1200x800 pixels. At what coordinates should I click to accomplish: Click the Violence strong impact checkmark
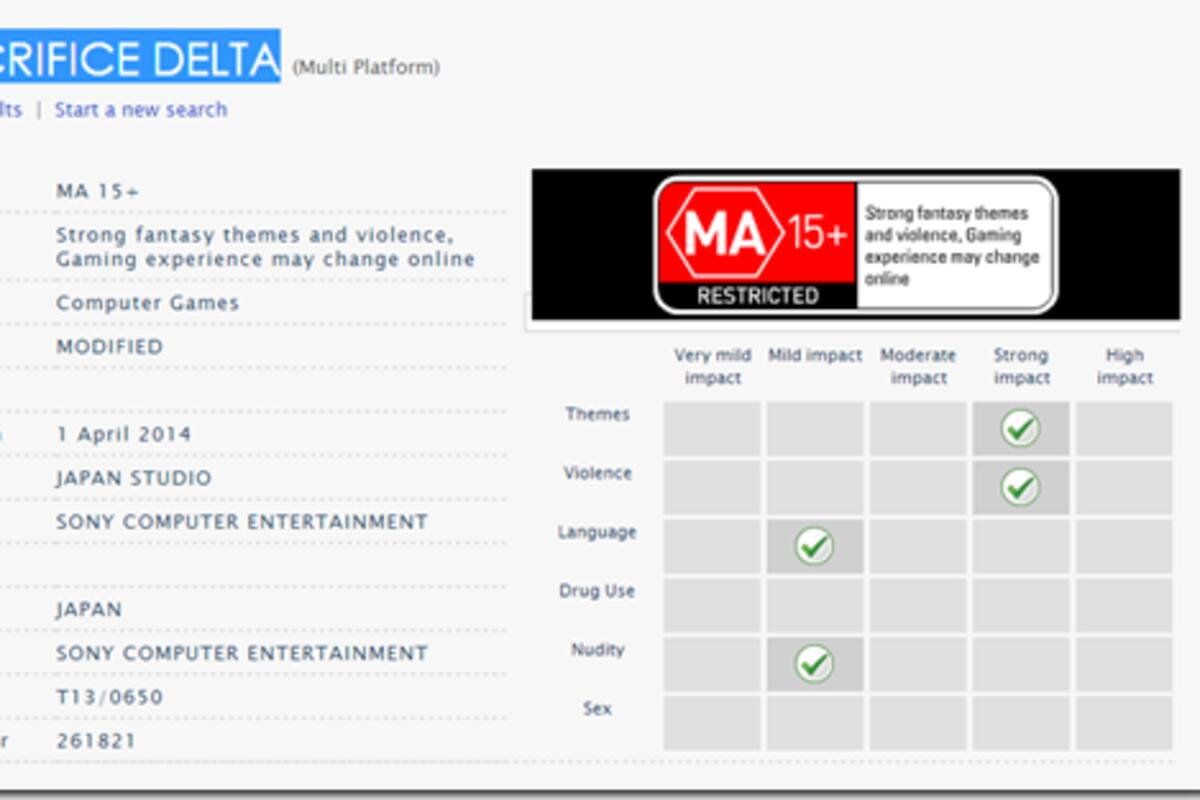pyautogui.click(x=1020, y=487)
